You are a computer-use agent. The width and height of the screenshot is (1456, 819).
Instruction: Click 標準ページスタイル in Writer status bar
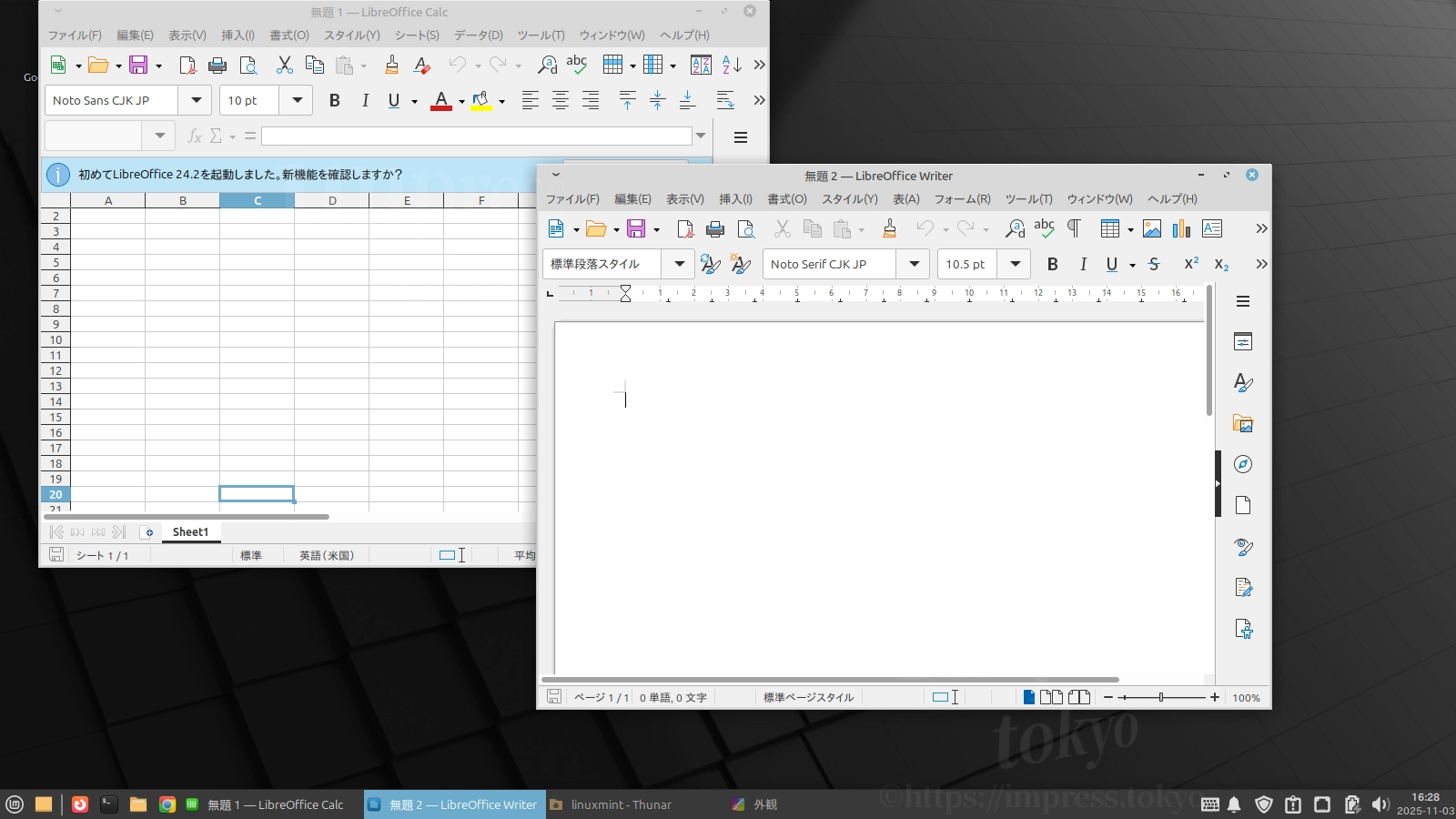808,698
